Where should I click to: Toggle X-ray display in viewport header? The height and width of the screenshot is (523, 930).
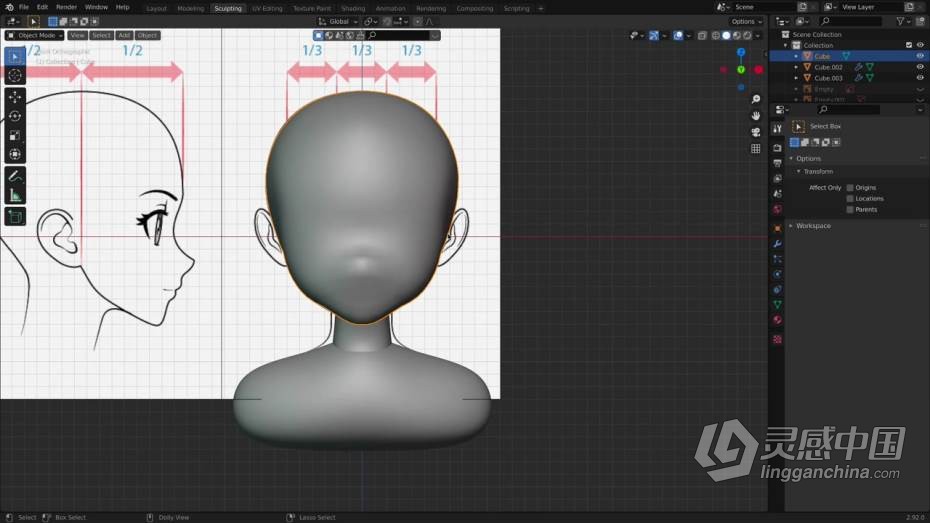(702, 36)
